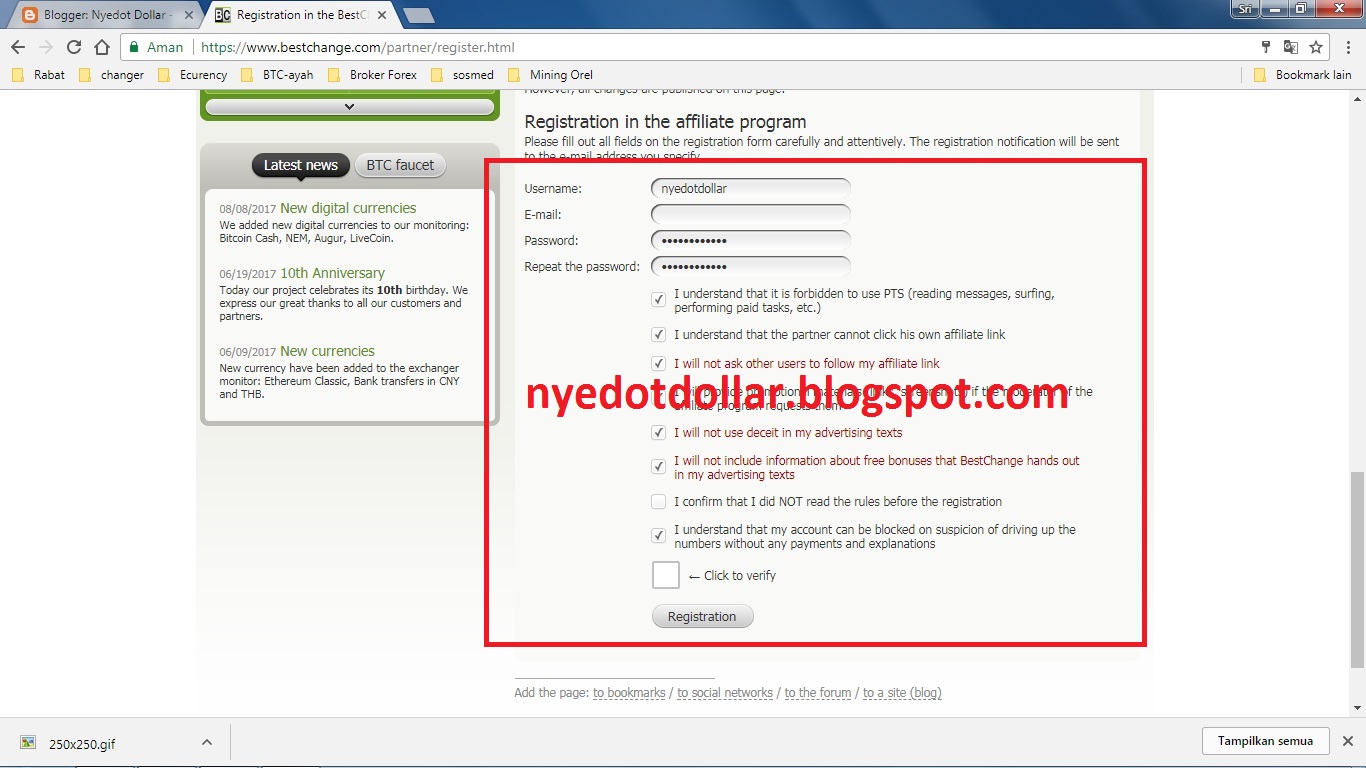Image resolution: width=1366 pixels, height=768 pixels.
Task: Select the BTC faucet tab
Action: click(x=400, y=165)
